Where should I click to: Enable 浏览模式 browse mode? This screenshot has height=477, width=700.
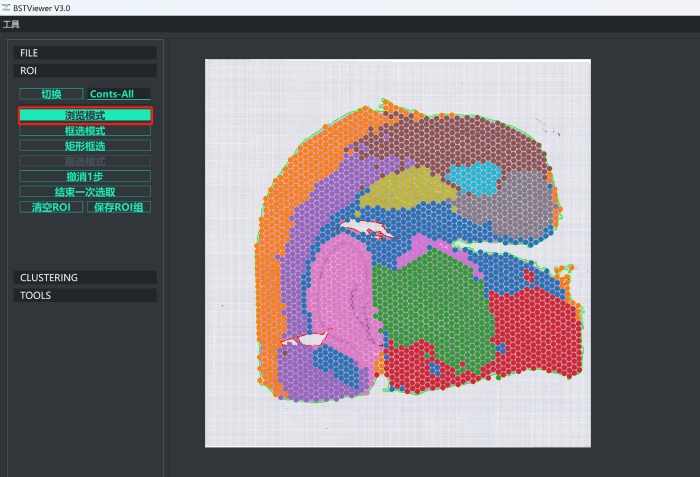pos(85,116)
